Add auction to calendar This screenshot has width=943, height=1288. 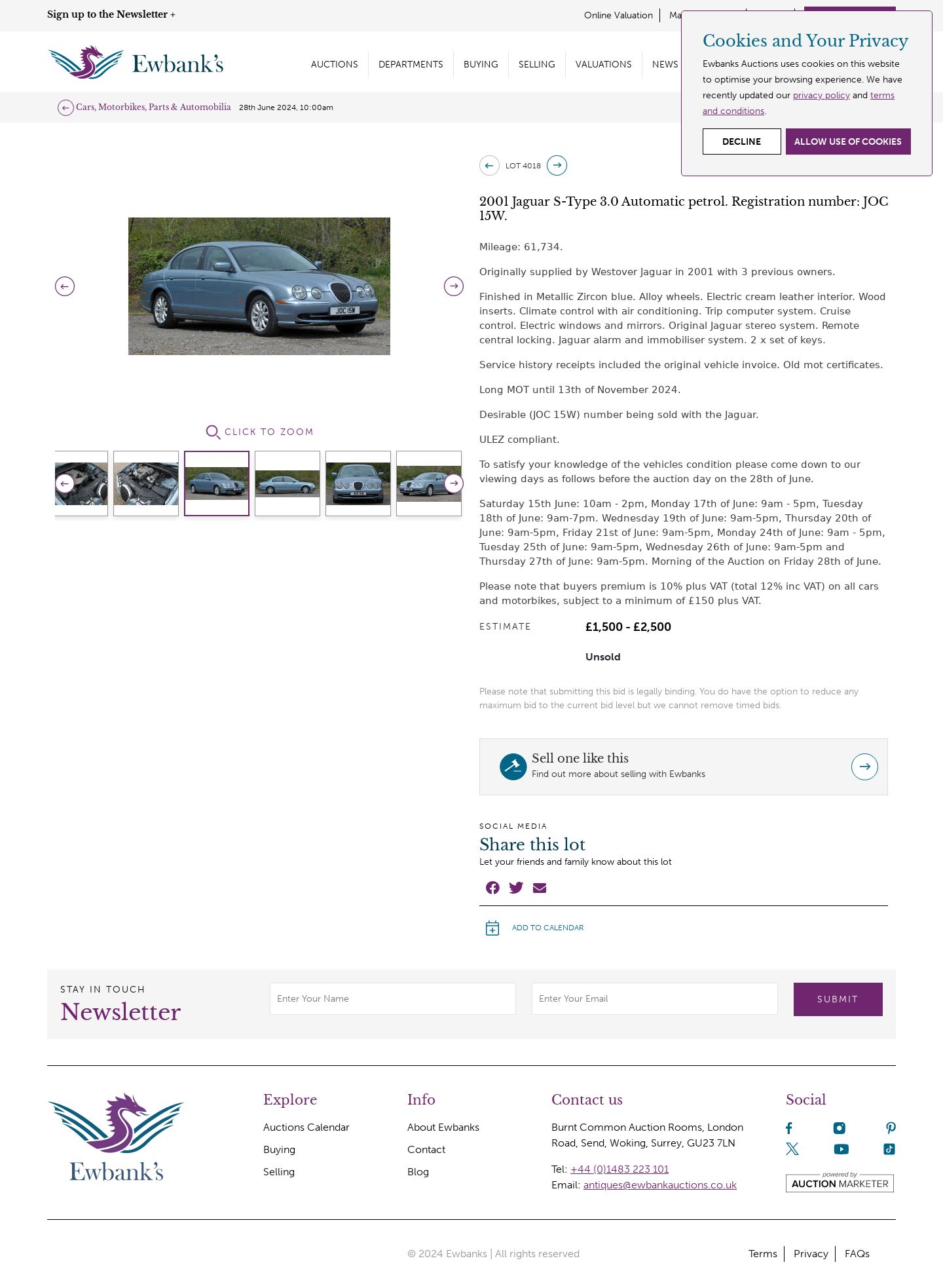click(x=534, y=928)
